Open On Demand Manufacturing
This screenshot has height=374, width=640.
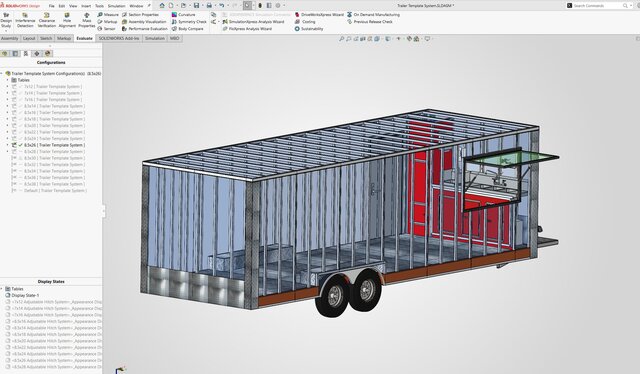[373, 14]
